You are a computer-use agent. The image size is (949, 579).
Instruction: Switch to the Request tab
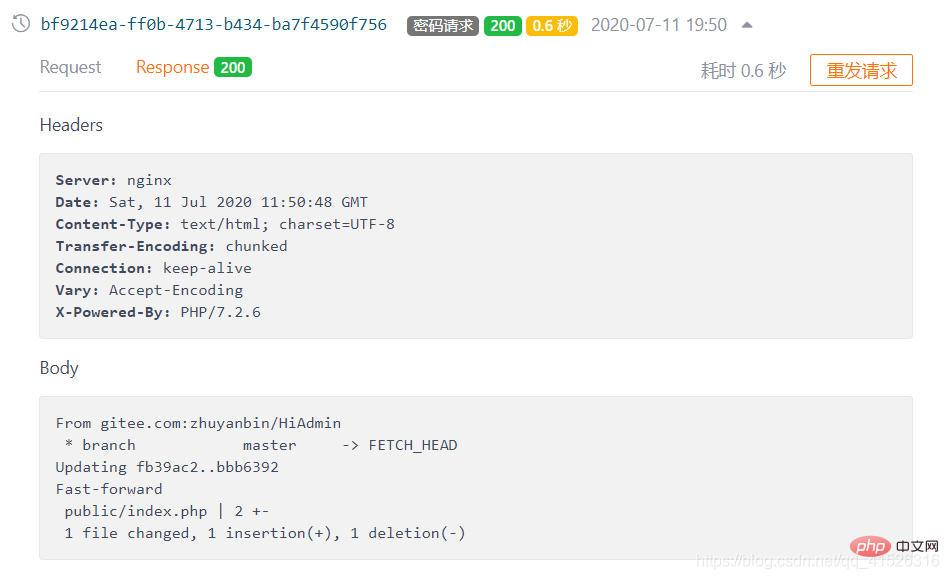pyautogui.click(x=70, y=67)
